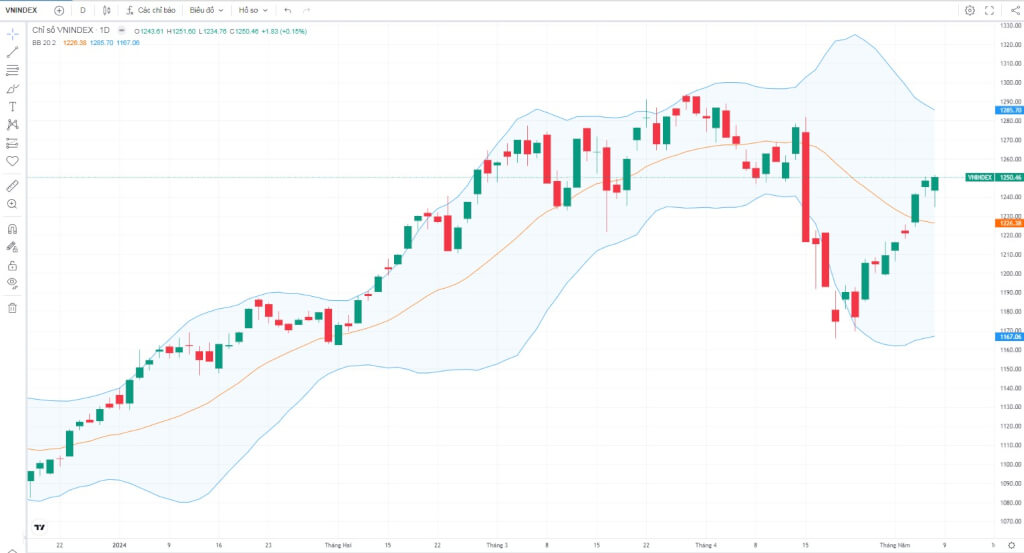Viewport: 1024px width, 553px height.
Task: Open chart settings gear in top bar
Action: 970,10
